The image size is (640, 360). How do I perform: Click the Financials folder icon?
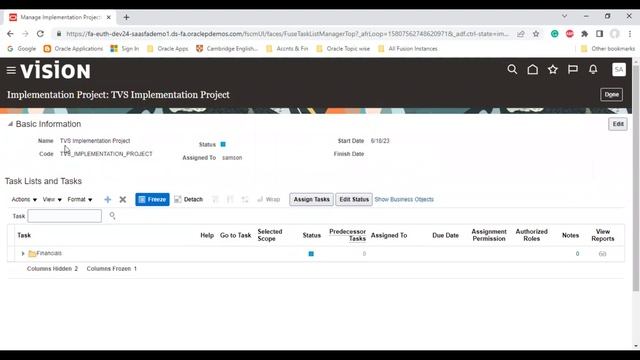pyautogui.click(x=32, y=254)
